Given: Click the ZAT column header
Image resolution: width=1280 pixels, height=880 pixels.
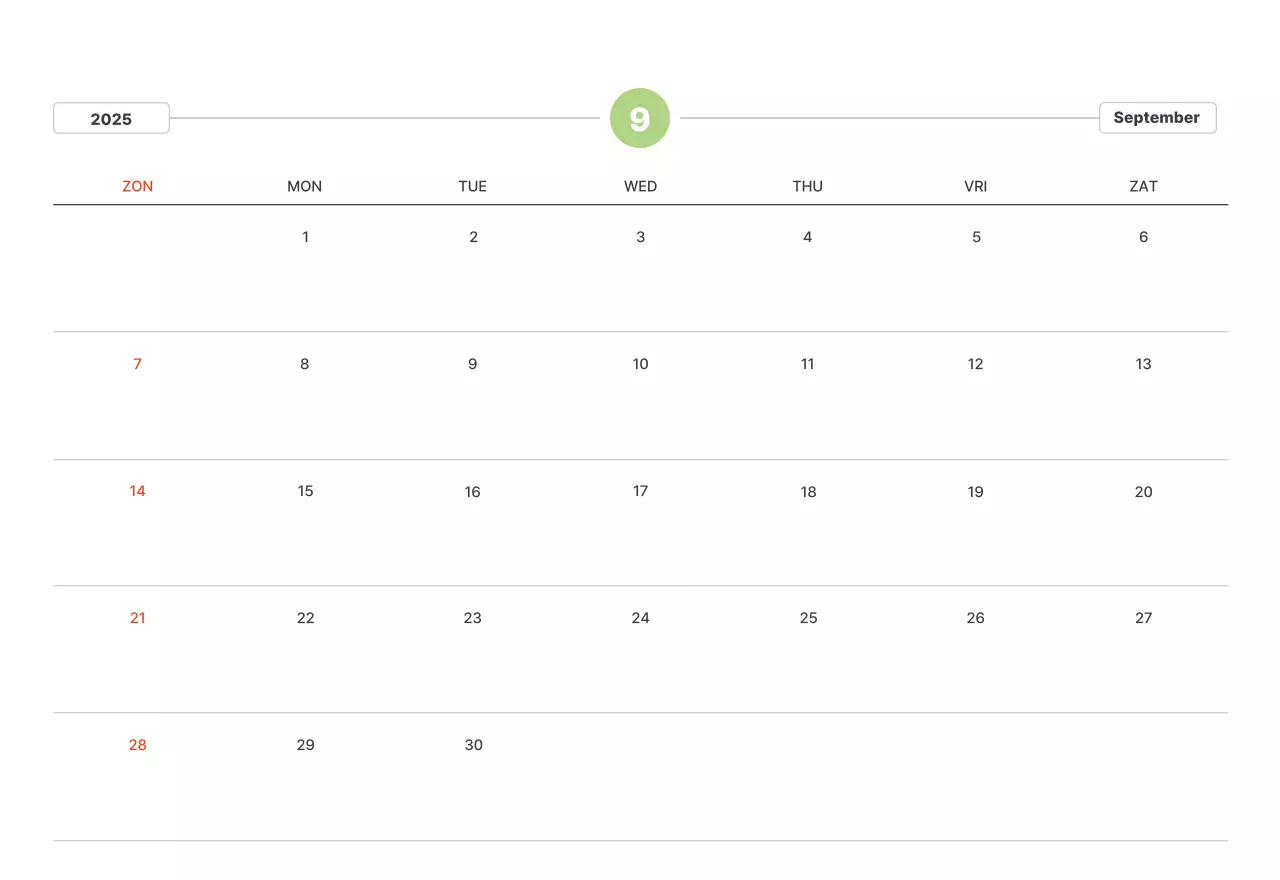Looking at the screenshot, I should 1143,186.
